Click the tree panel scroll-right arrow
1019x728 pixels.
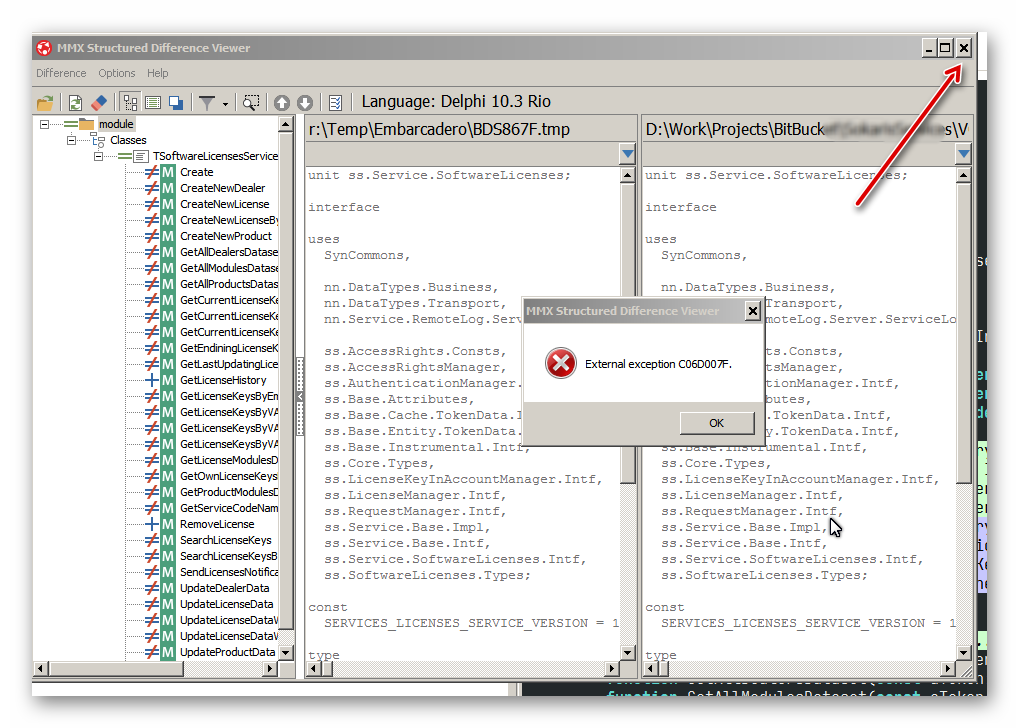(x=270, y=668)
